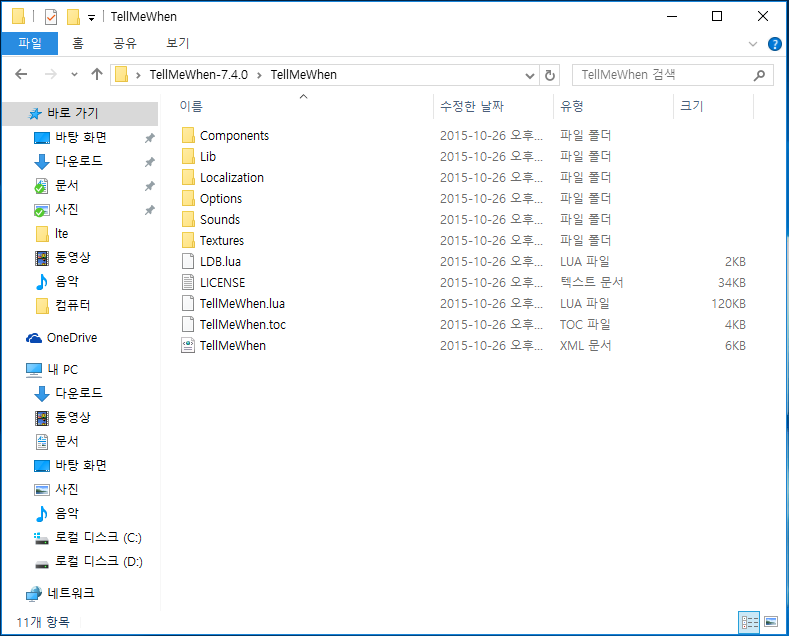
Task: Open 로컬 디스크 (D:) drive
Action: coord(99,562)
